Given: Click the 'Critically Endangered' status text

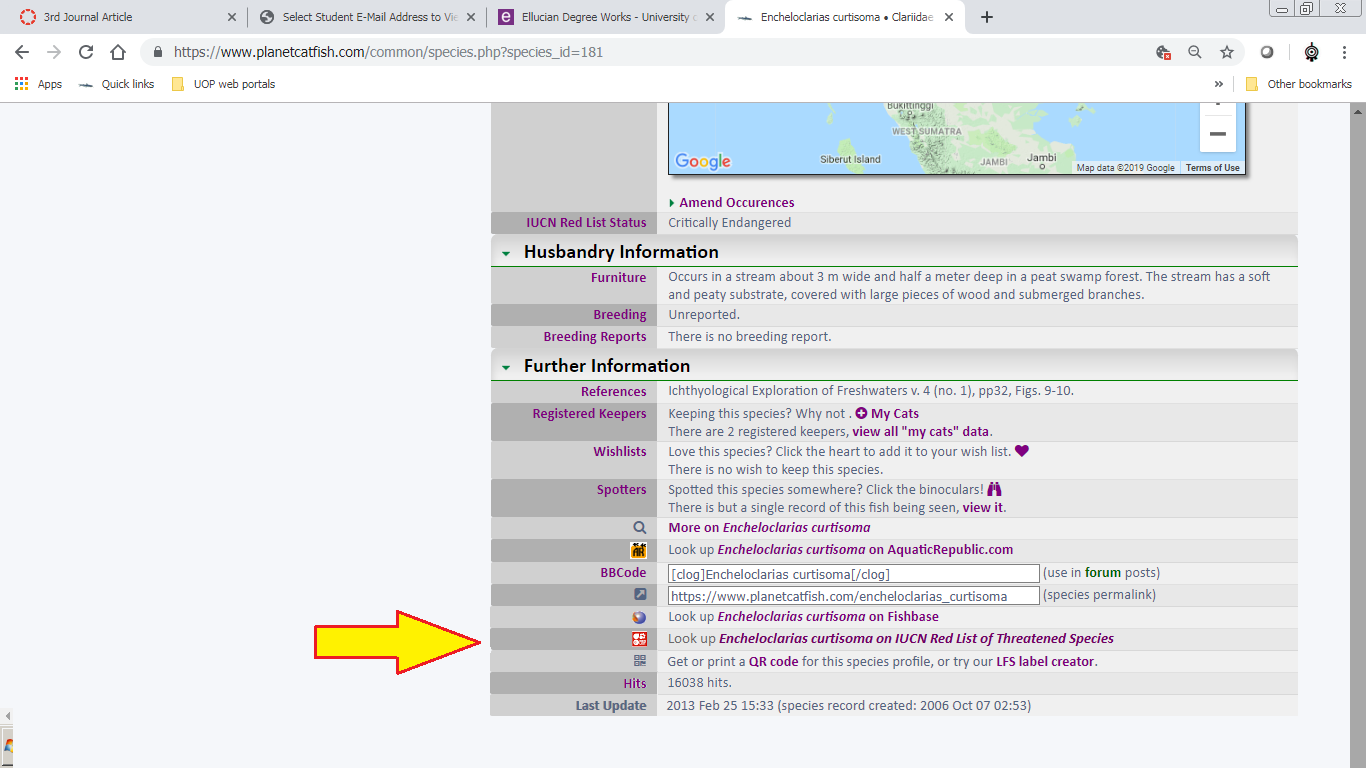Looking at the screenshot, I should [x=729, y=223].
